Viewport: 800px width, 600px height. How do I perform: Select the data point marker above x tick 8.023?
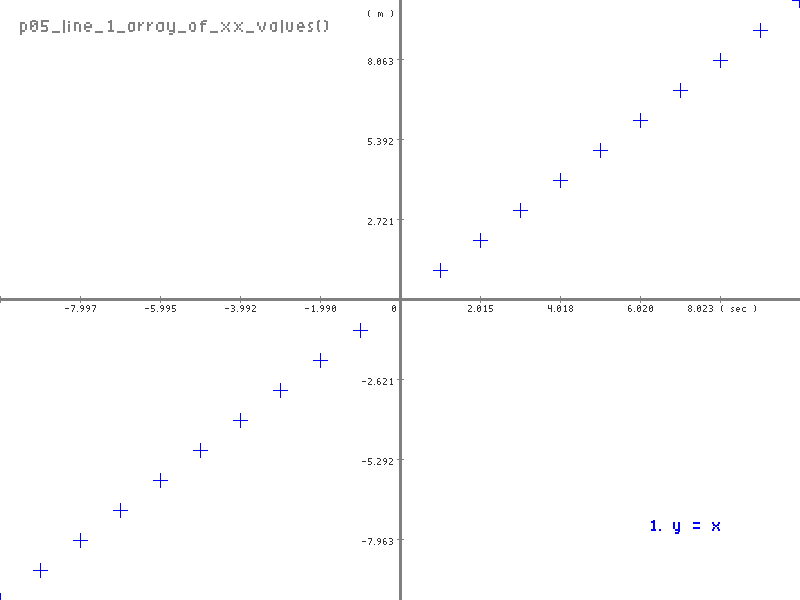click(x=720, y=61)
